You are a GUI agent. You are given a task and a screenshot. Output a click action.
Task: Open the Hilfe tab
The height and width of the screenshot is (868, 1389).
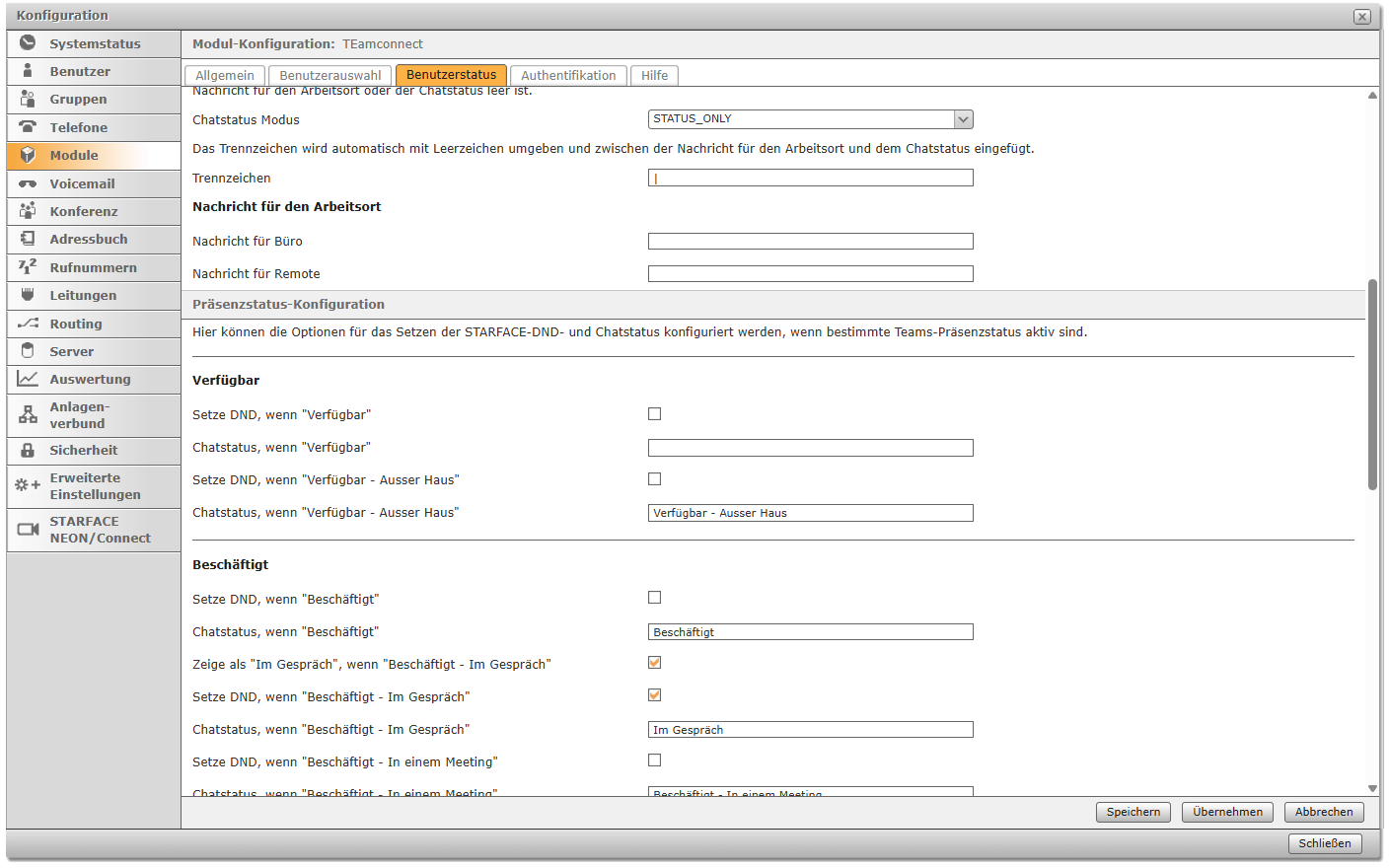(x=655, y=76)
